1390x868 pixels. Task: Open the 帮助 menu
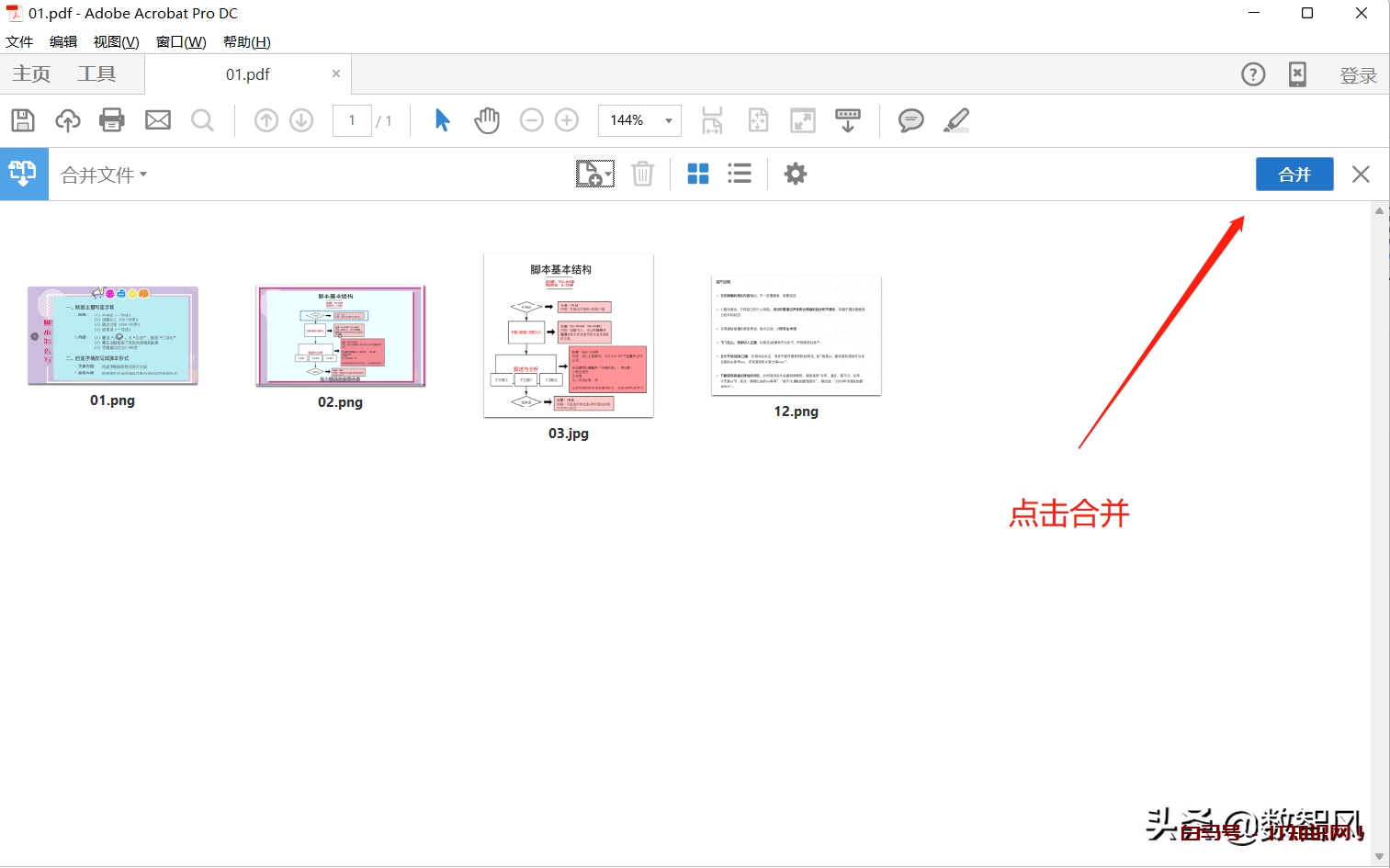coord(244,41)
